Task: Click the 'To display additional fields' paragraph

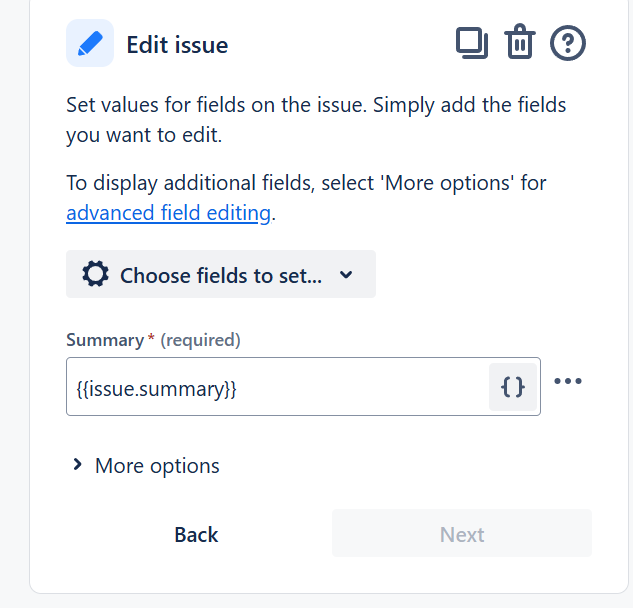Action: coord(306,198)
